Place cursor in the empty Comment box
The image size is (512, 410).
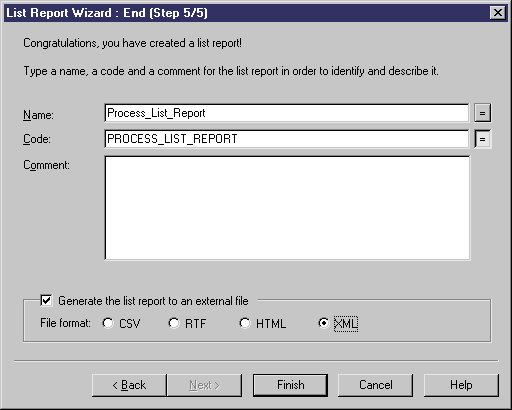tap(287, 208)
